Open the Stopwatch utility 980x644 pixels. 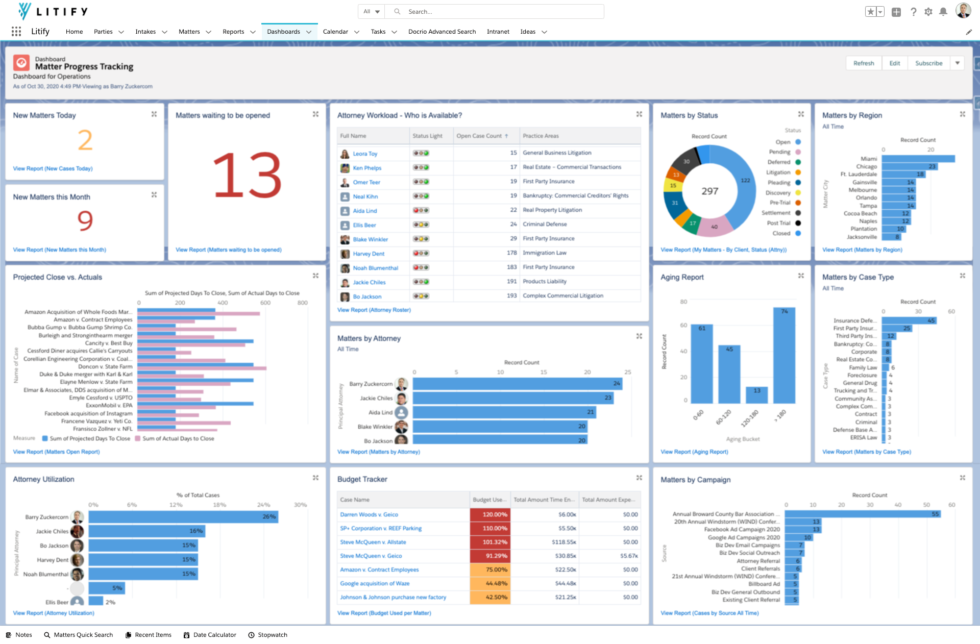click(268, 634)
